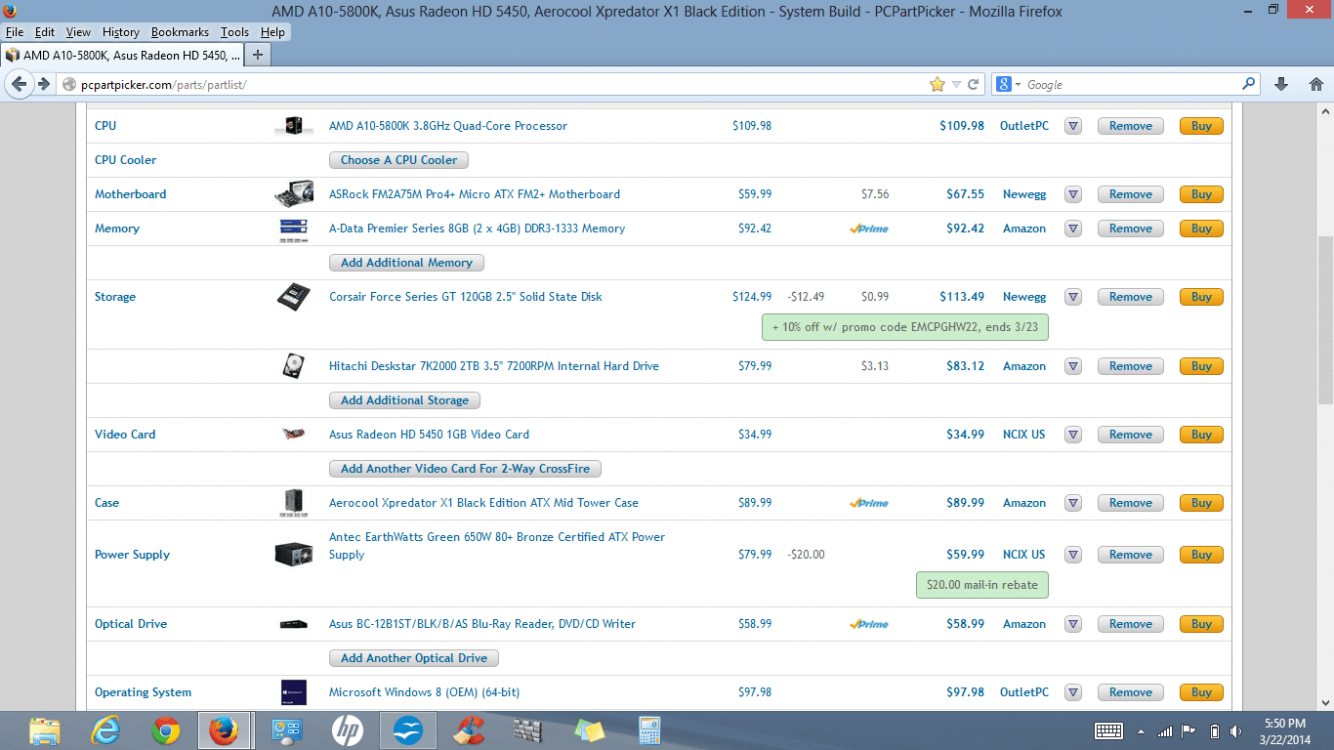Viewport: 1334px width, 750px height.
Task: Open the File menu
Action: pos(14,32)
